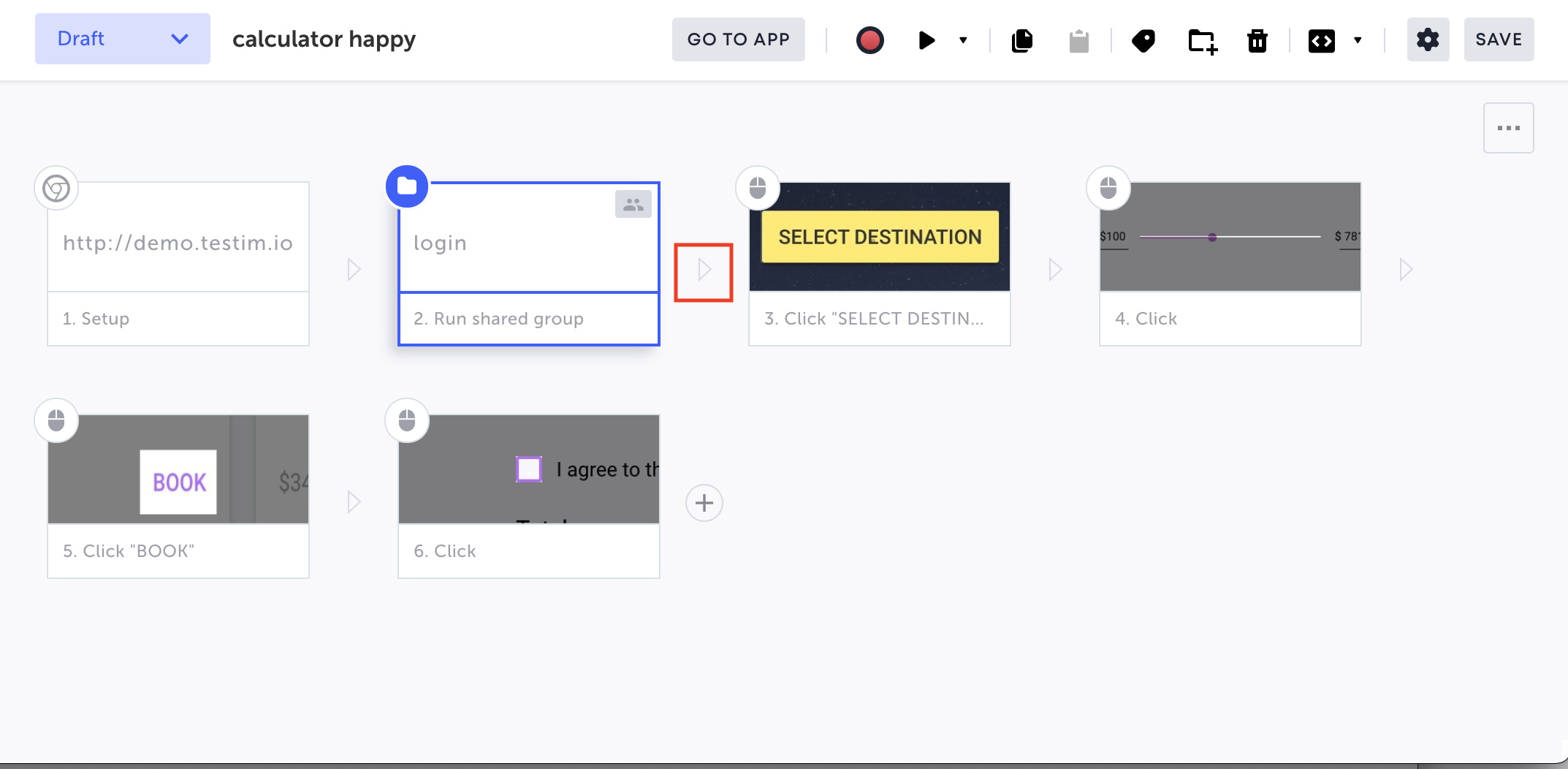This screenshot has width=1568, height=769.
Task: Run the test with the play icon
Action: click(926, 39)
